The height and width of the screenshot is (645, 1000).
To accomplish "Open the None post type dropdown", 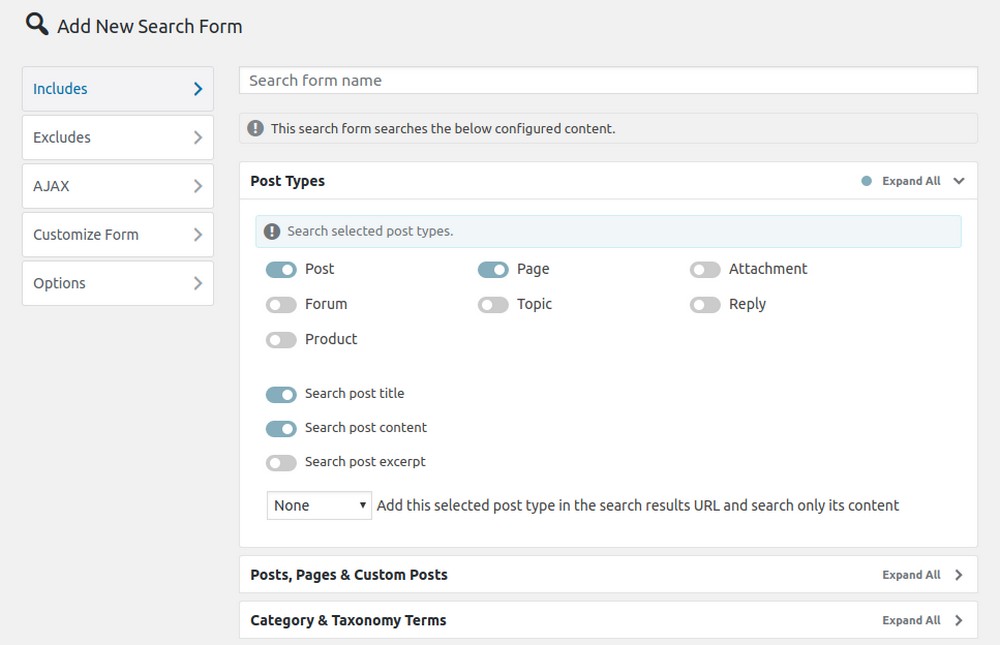I will (319, 505).
